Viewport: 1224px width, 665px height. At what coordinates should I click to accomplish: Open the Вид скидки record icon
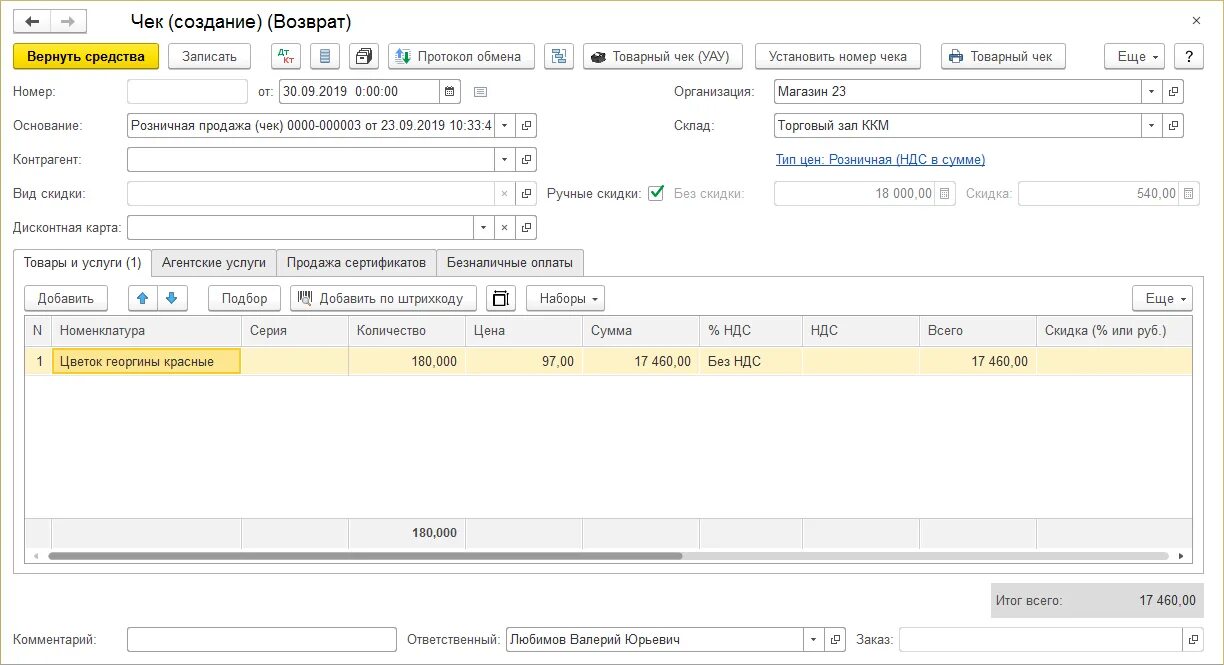[527, 193]
